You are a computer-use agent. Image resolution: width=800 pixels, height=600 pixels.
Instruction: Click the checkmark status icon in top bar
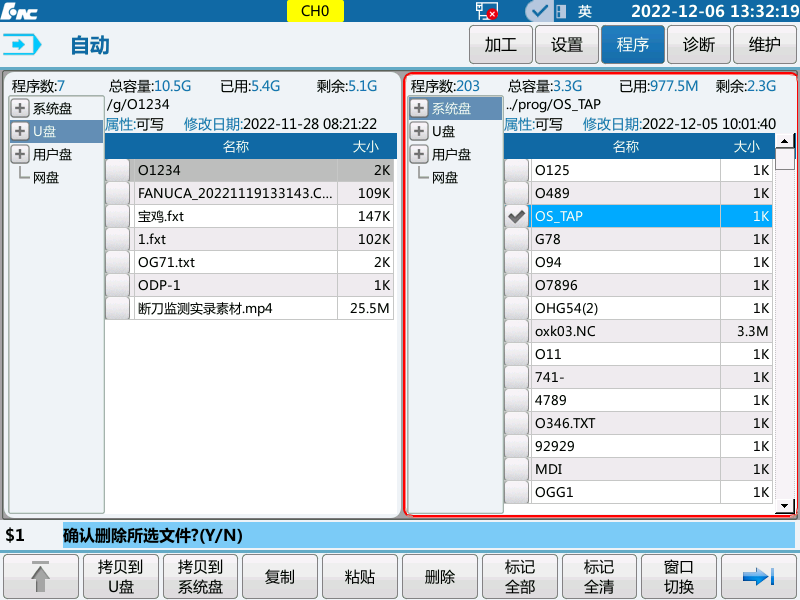[538, 11]
